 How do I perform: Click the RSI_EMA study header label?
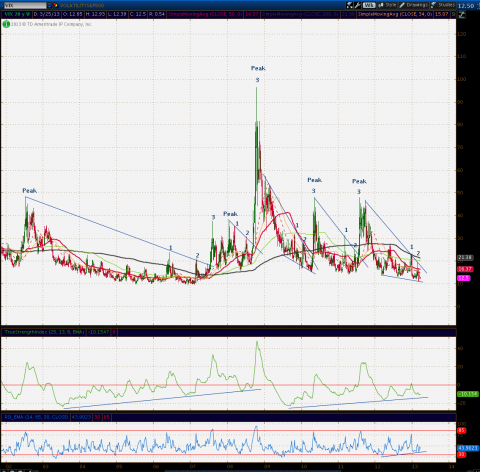[x=36, y=417]
